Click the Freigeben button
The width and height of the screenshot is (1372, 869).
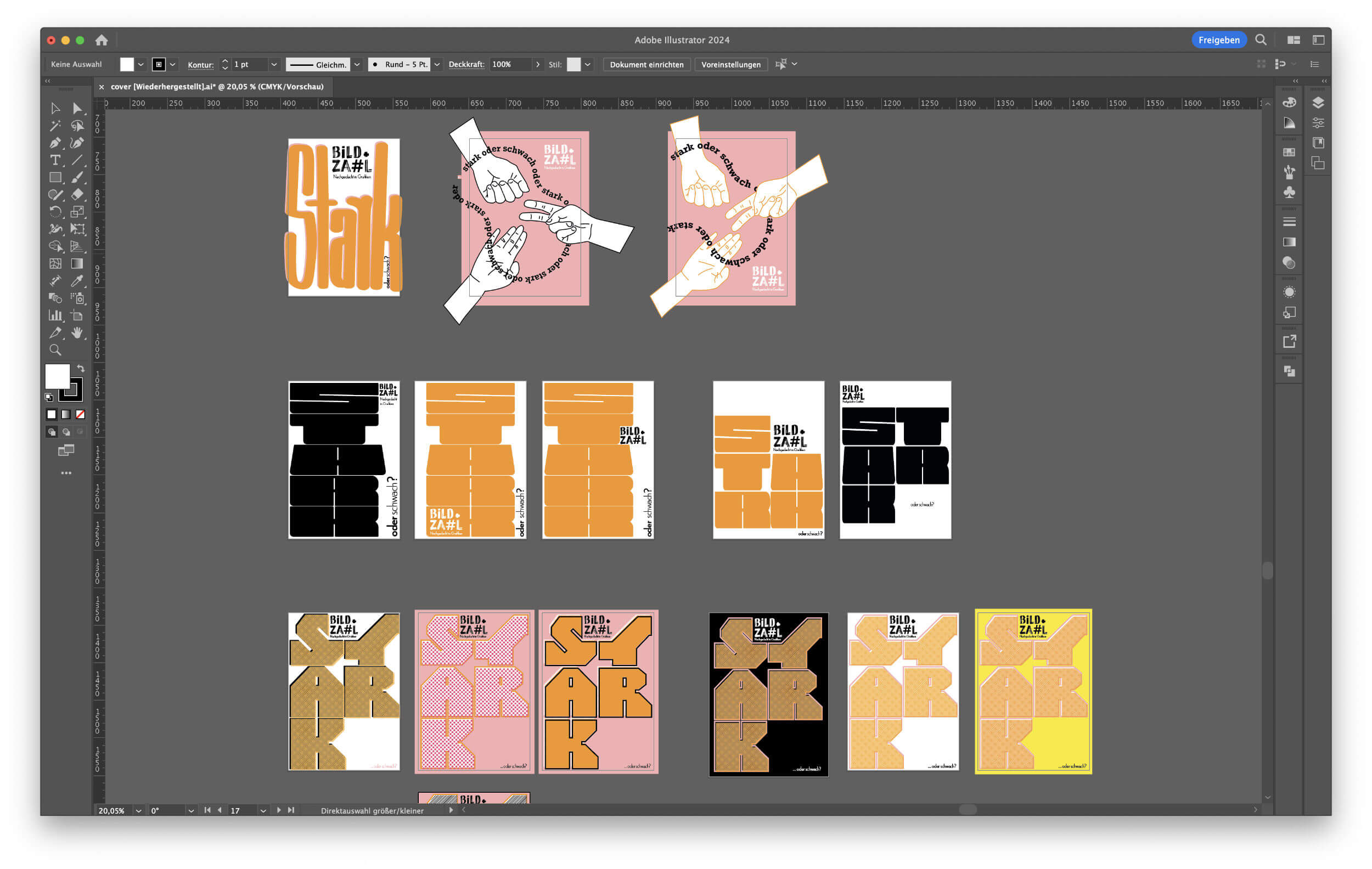[x=1219, y=40]
